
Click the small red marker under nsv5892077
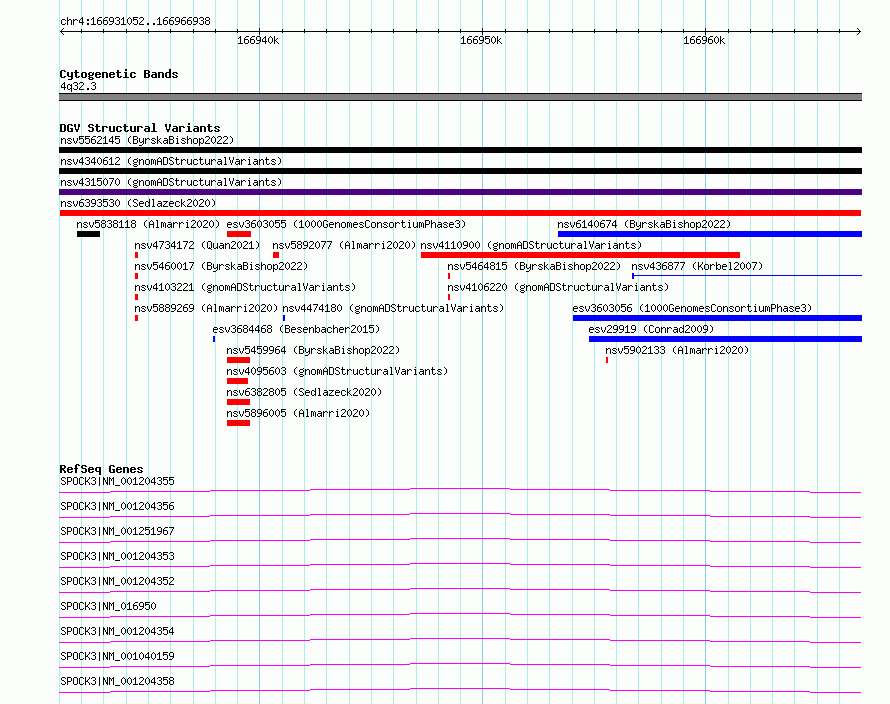pos(276,255)
